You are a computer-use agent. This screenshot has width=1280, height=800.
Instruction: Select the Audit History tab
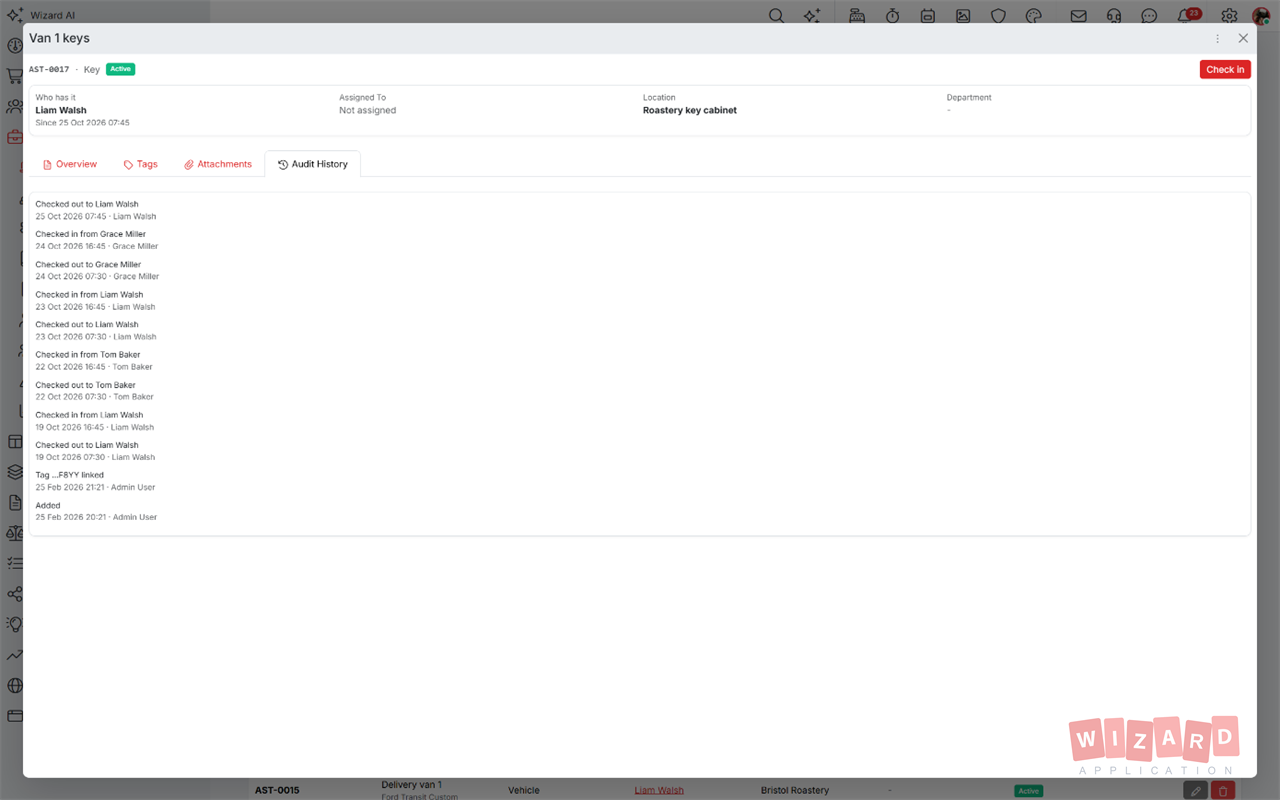[313, 164]
